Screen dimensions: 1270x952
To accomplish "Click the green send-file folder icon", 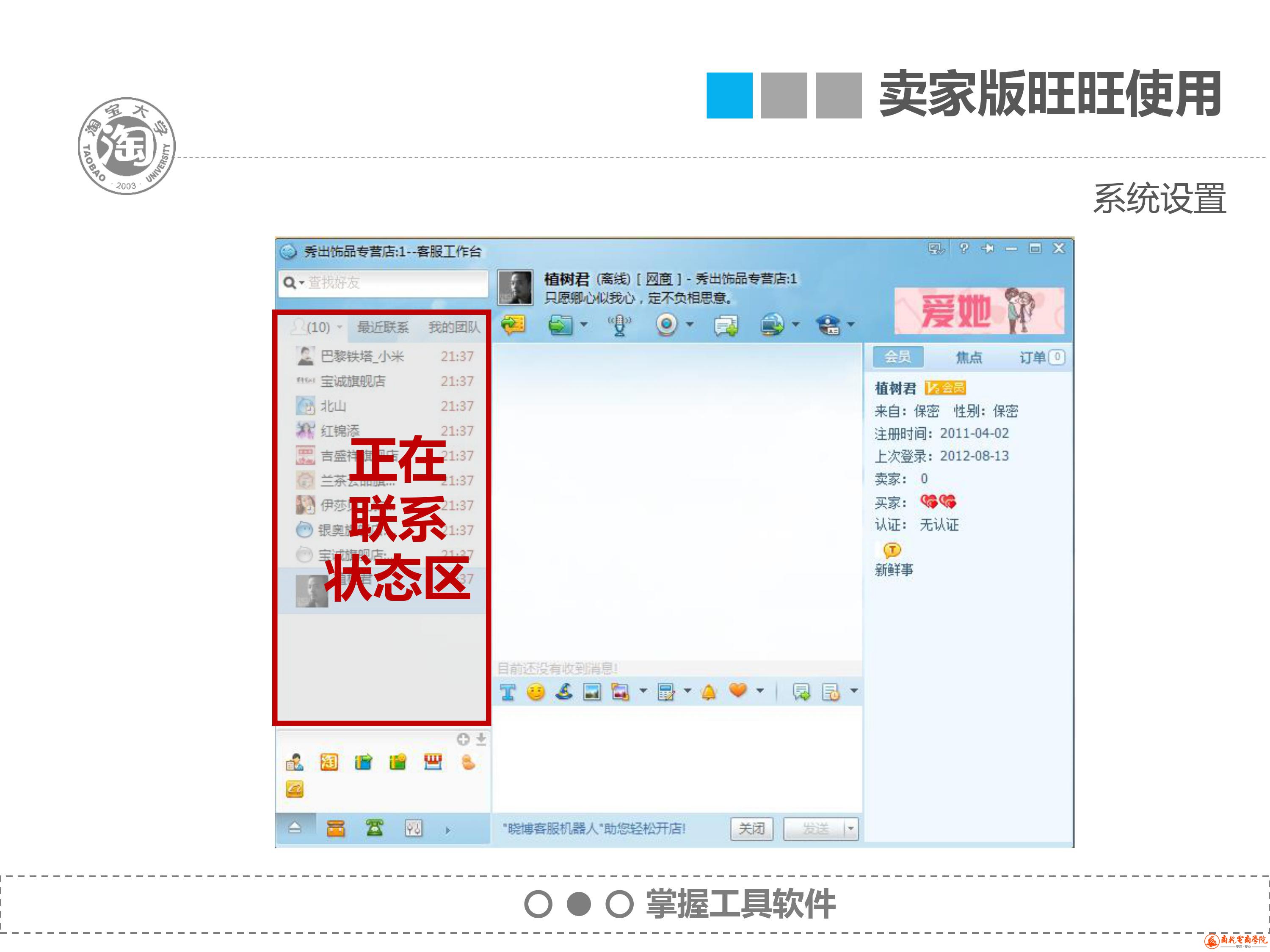I will [560, 325].
